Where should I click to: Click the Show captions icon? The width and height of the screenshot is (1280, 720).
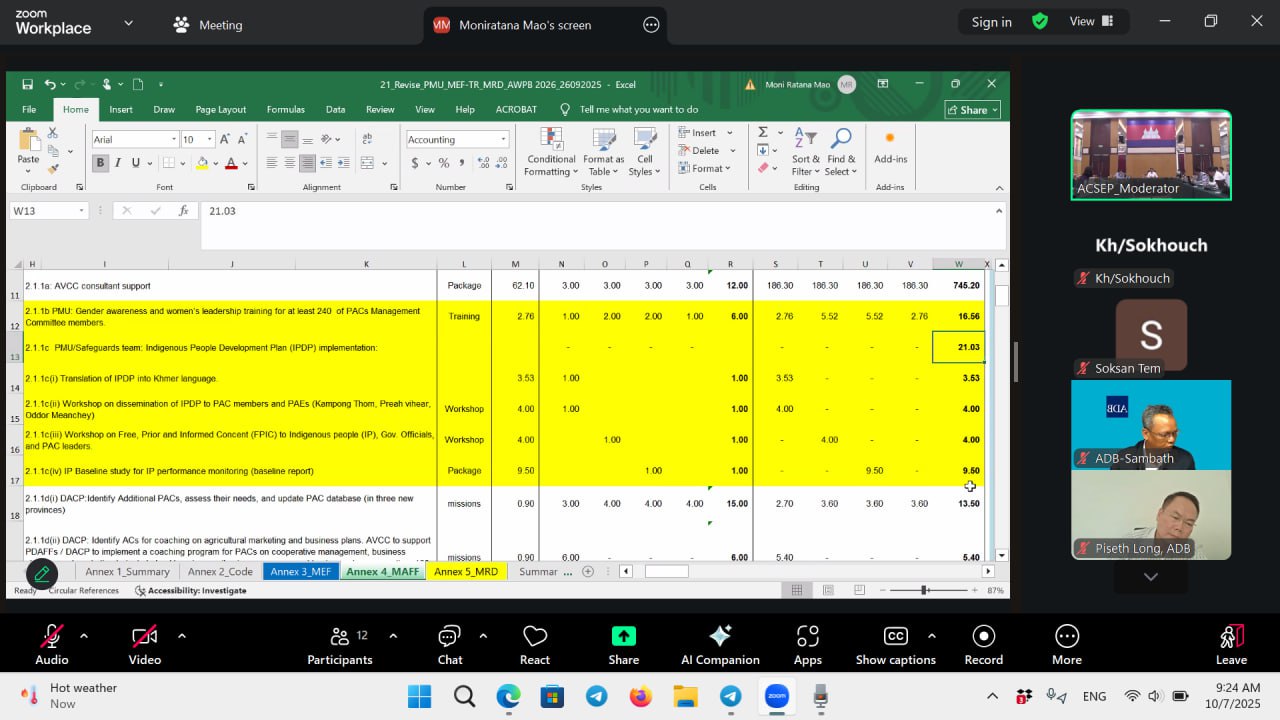[895, 637]
